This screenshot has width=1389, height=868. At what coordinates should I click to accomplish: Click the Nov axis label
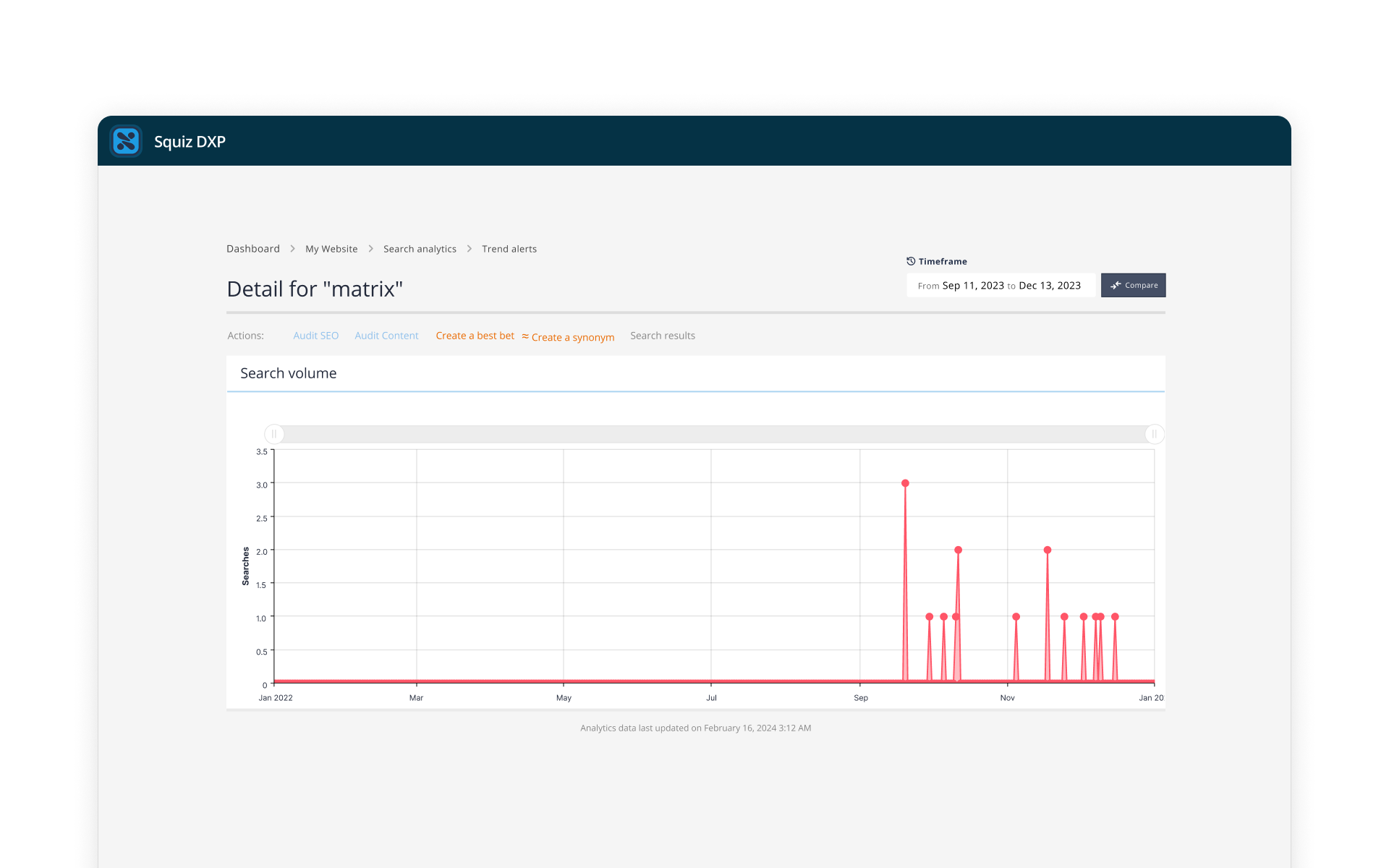(x=1007, y=698)
